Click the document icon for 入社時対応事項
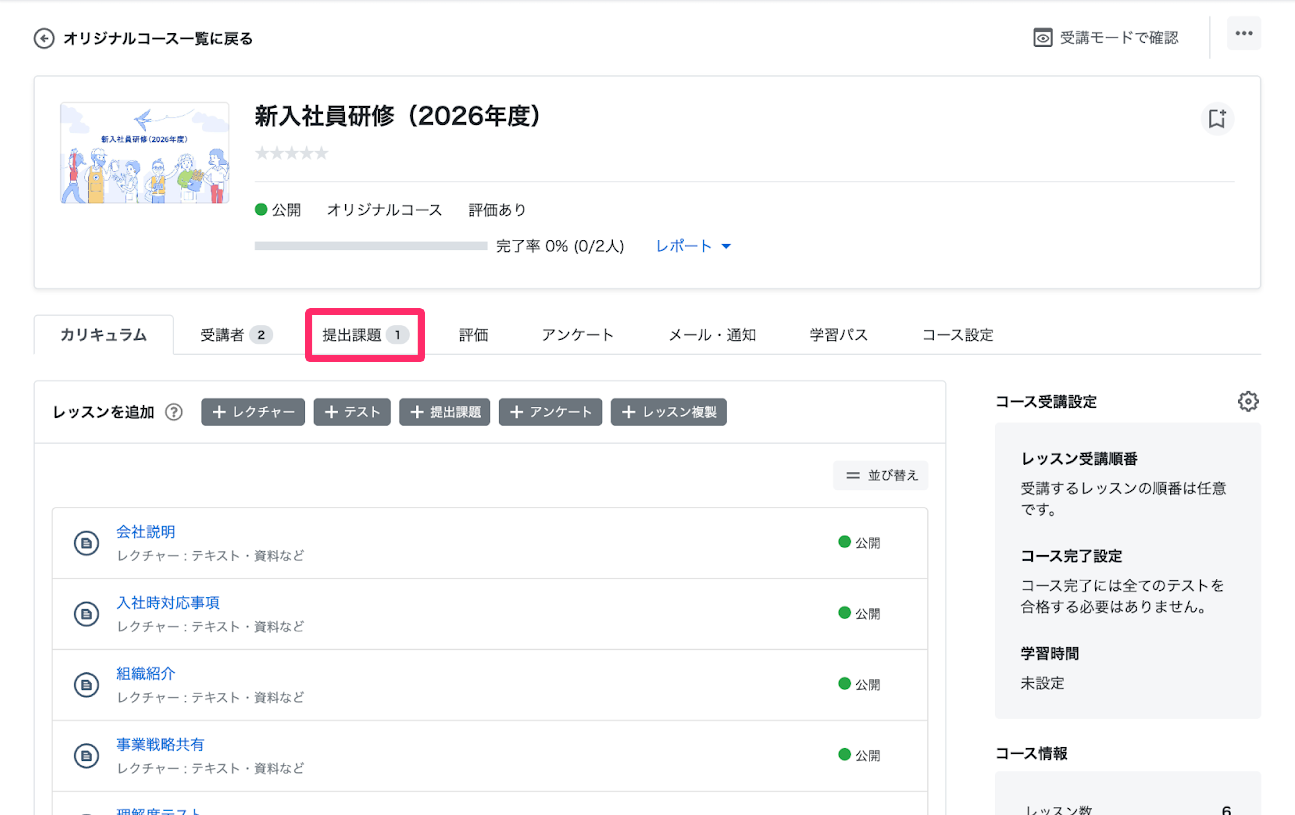This screenshot has width=1295, height=815. pos(87,614)
